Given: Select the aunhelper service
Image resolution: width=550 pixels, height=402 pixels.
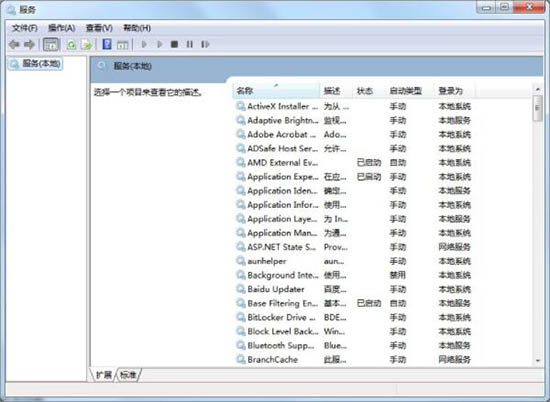Looking at the screenshot, I should pos(354,261).
